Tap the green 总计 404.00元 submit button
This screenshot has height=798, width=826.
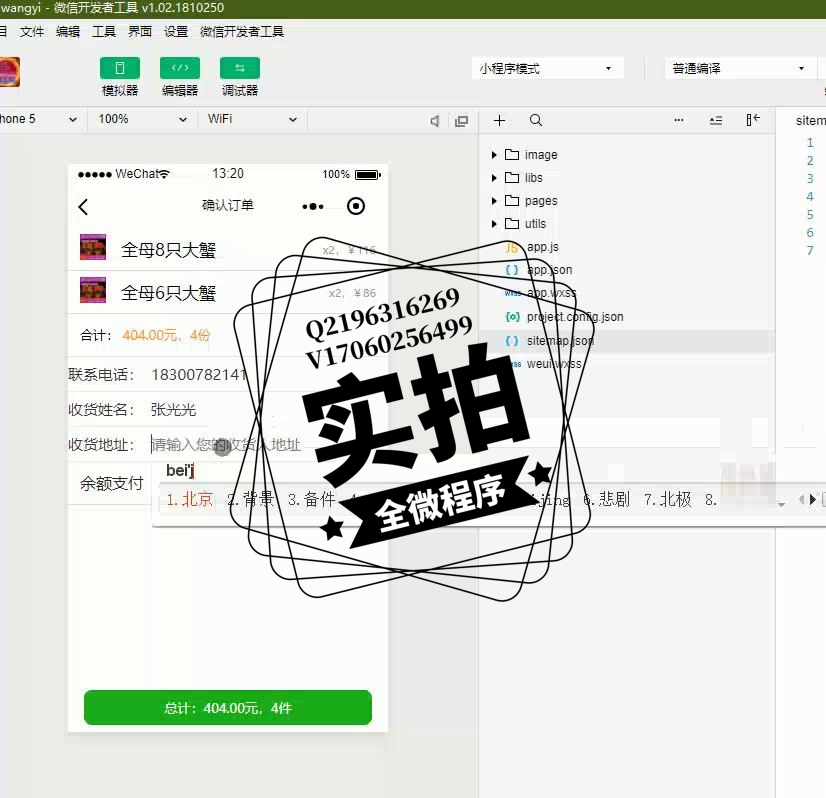pyautogui.click(x=228, y=707)
